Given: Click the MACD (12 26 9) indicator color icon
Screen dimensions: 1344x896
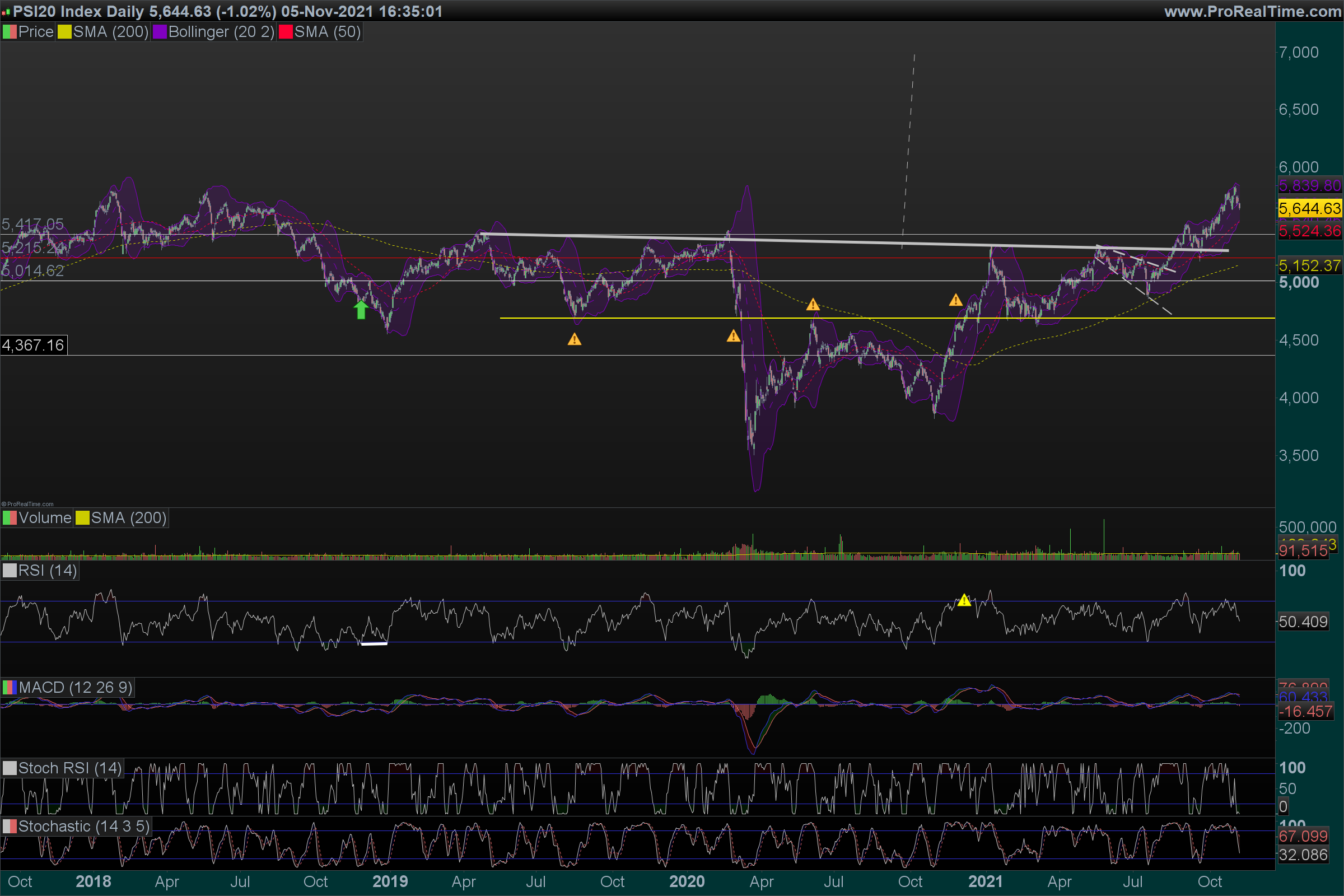Looking at the screenshot, I should (9, 688).
